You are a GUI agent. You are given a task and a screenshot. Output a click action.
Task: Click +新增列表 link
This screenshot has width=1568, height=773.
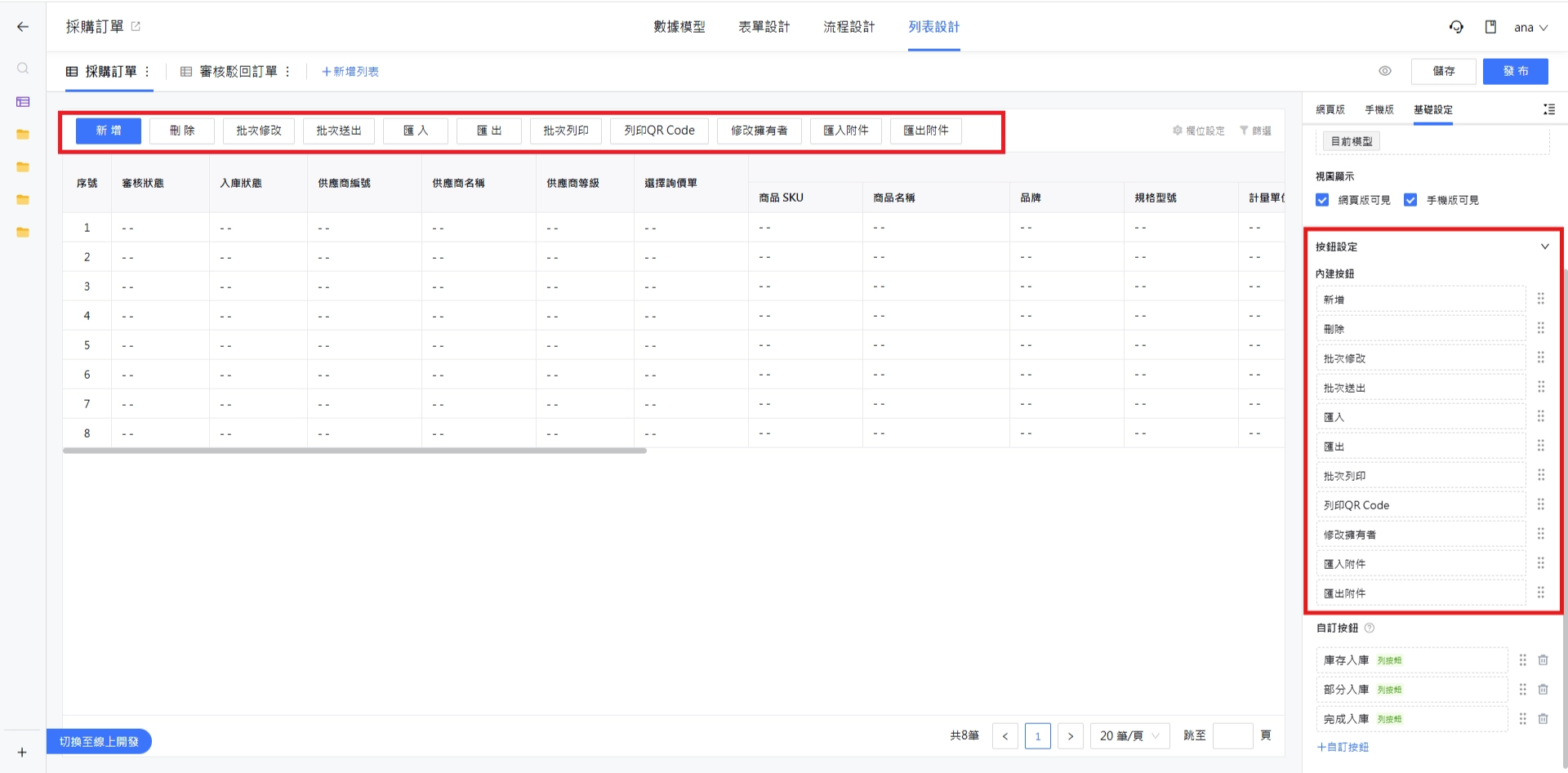tap(350, 72)
